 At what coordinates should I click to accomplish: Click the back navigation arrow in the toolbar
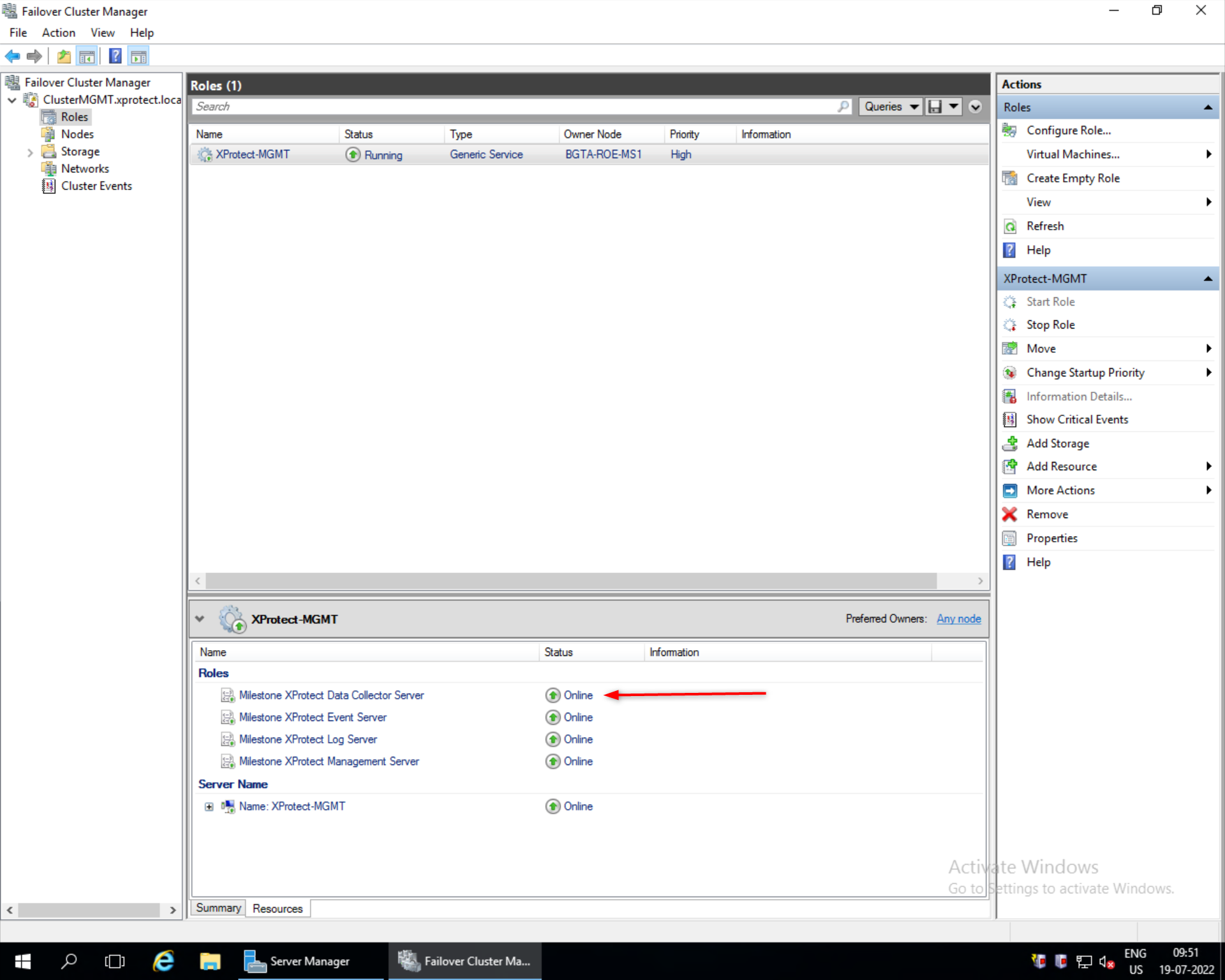tap(12, 56)
